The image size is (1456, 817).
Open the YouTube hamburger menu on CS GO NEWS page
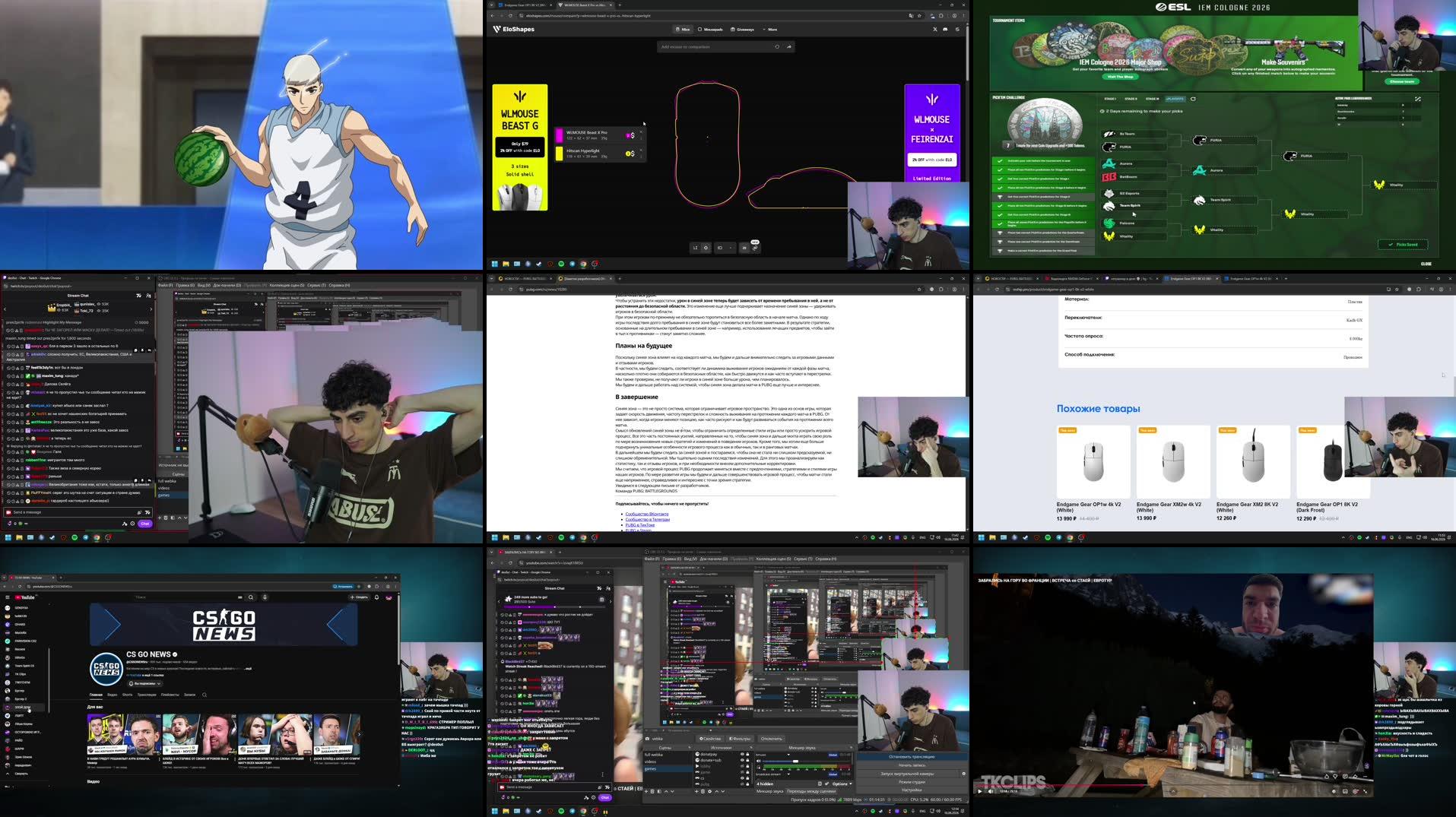(8, 597)
